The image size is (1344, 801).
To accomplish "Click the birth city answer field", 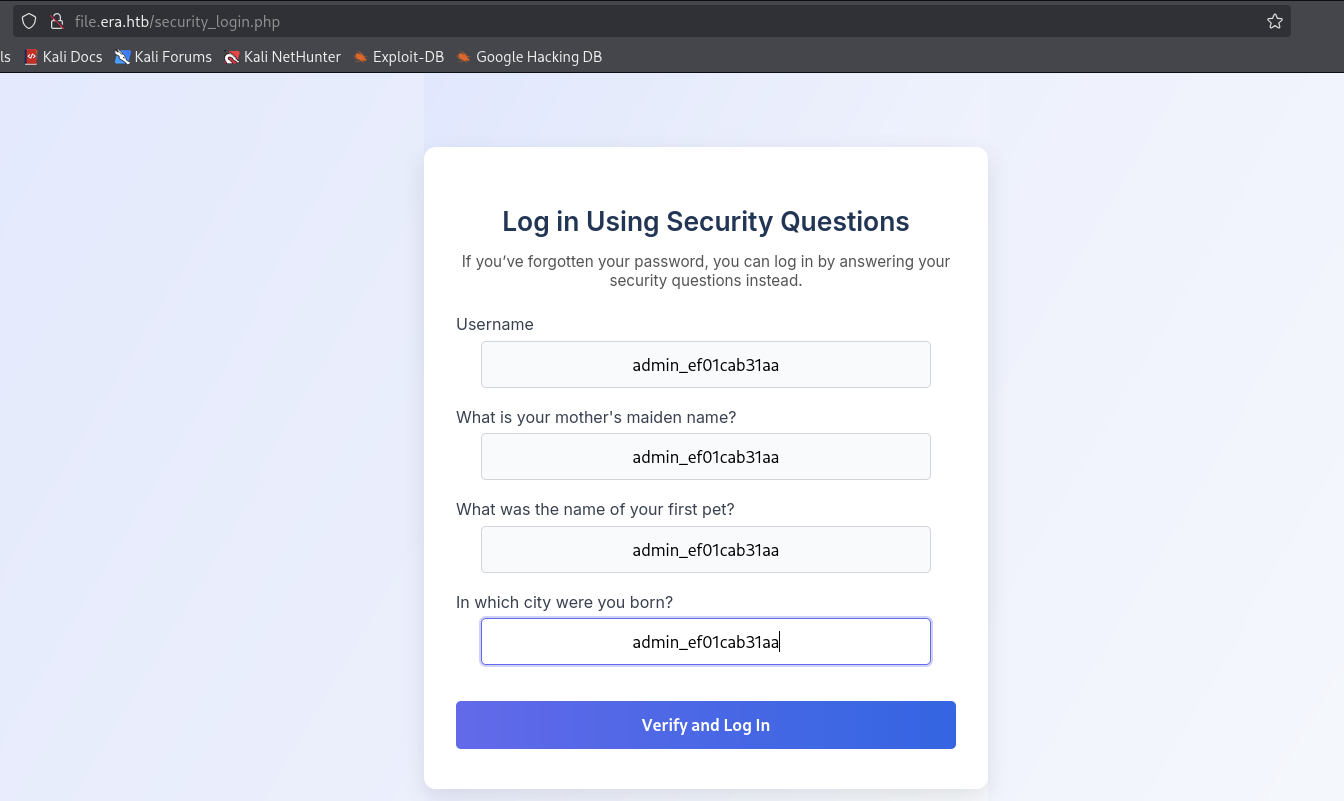I will [705, 641].
